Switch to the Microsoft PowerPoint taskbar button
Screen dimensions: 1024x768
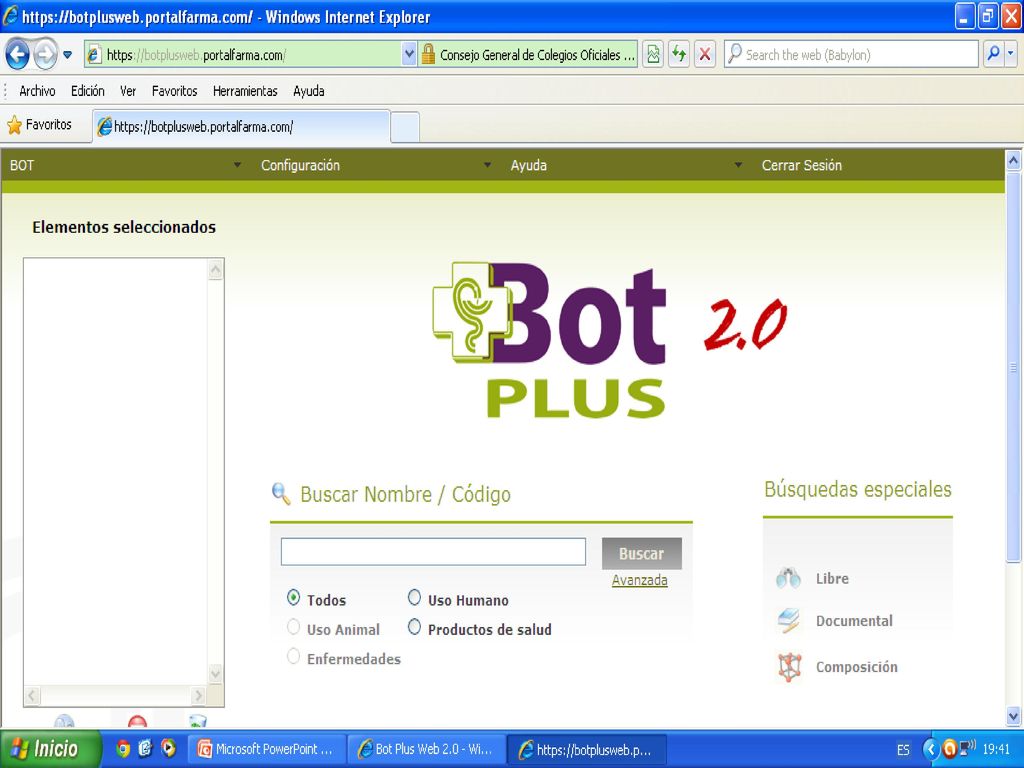[266, 749]
